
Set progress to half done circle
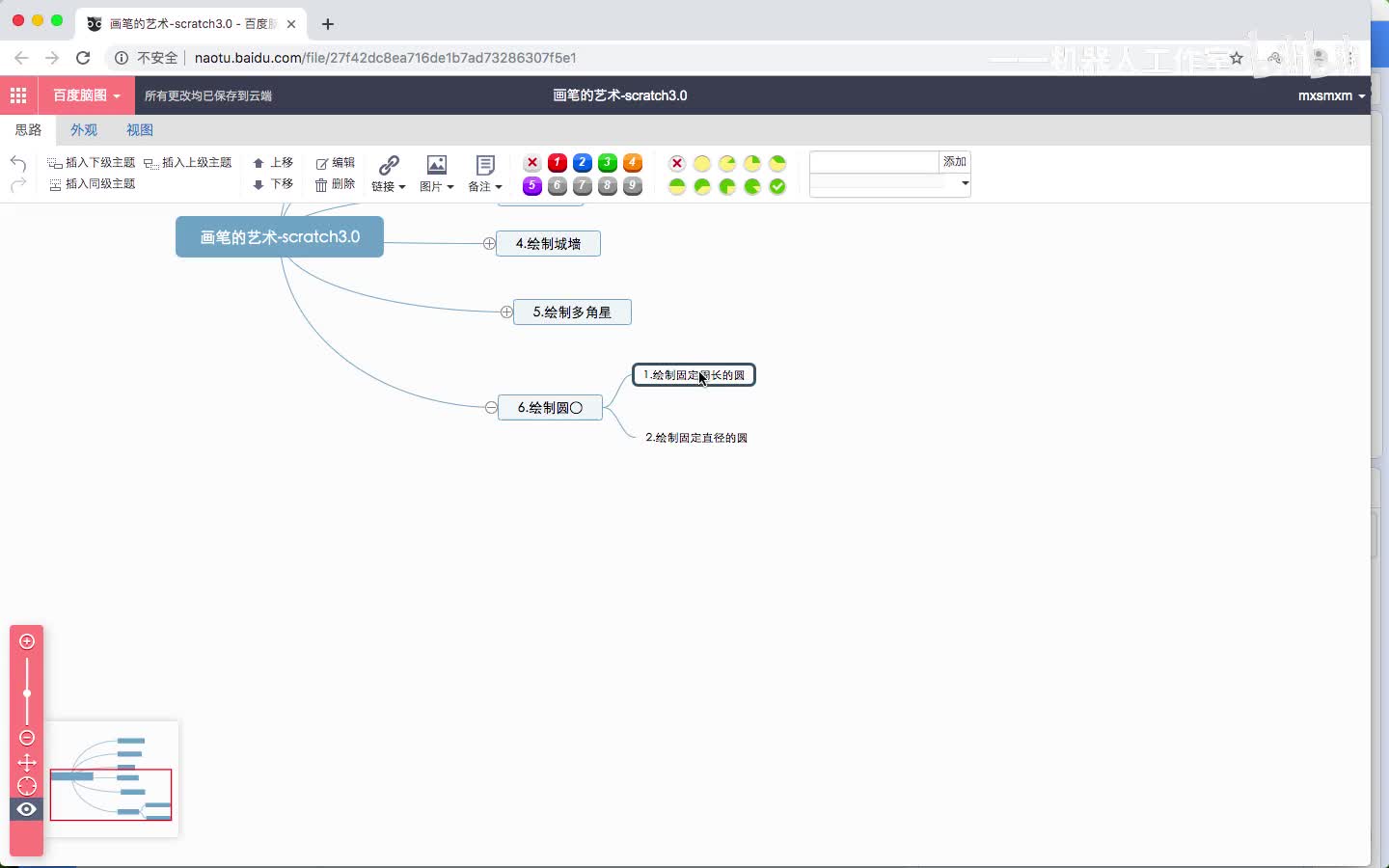tap(677, 186)
